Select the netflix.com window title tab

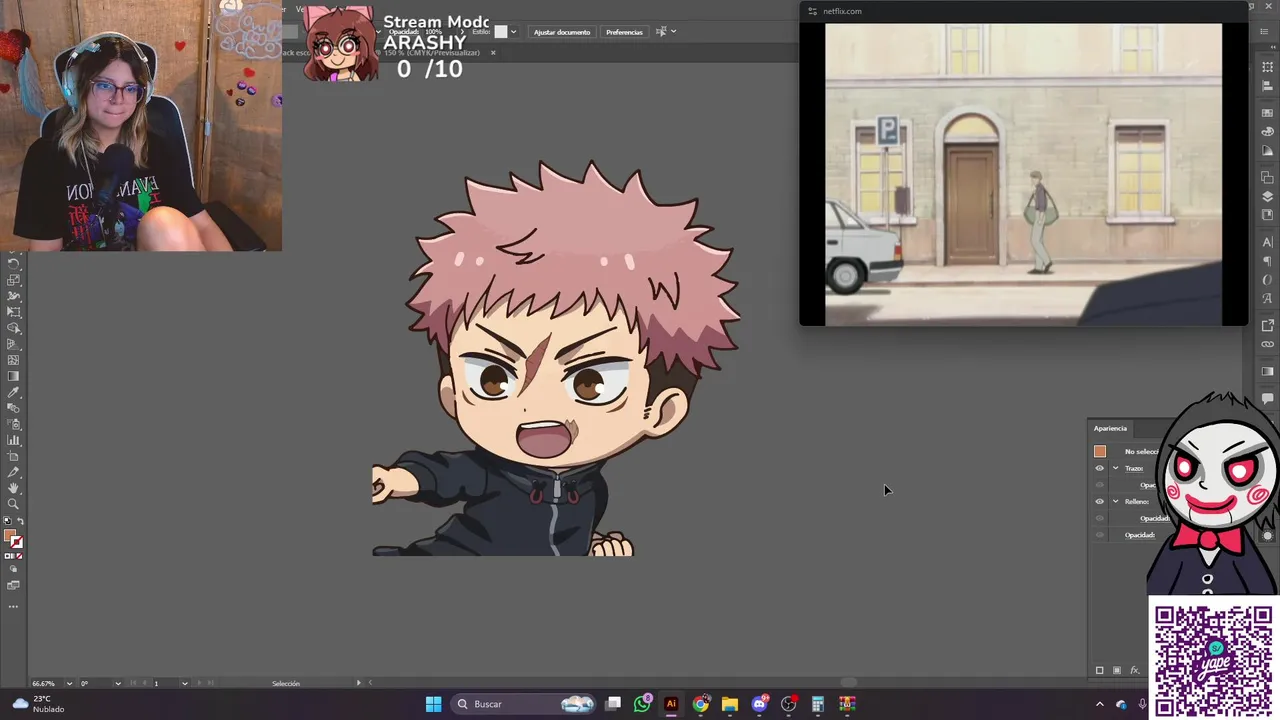841,11
